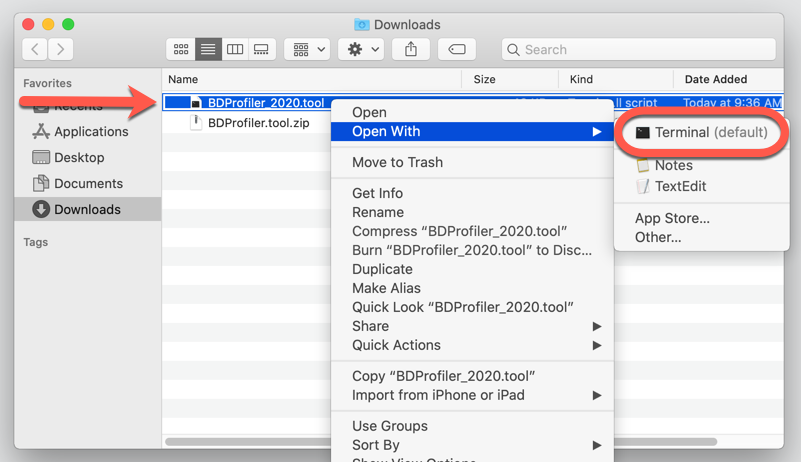Open the group-by dropdown in toolbar
The height and width of the screenshot is (462, 801).
click(x=308, y=50)
